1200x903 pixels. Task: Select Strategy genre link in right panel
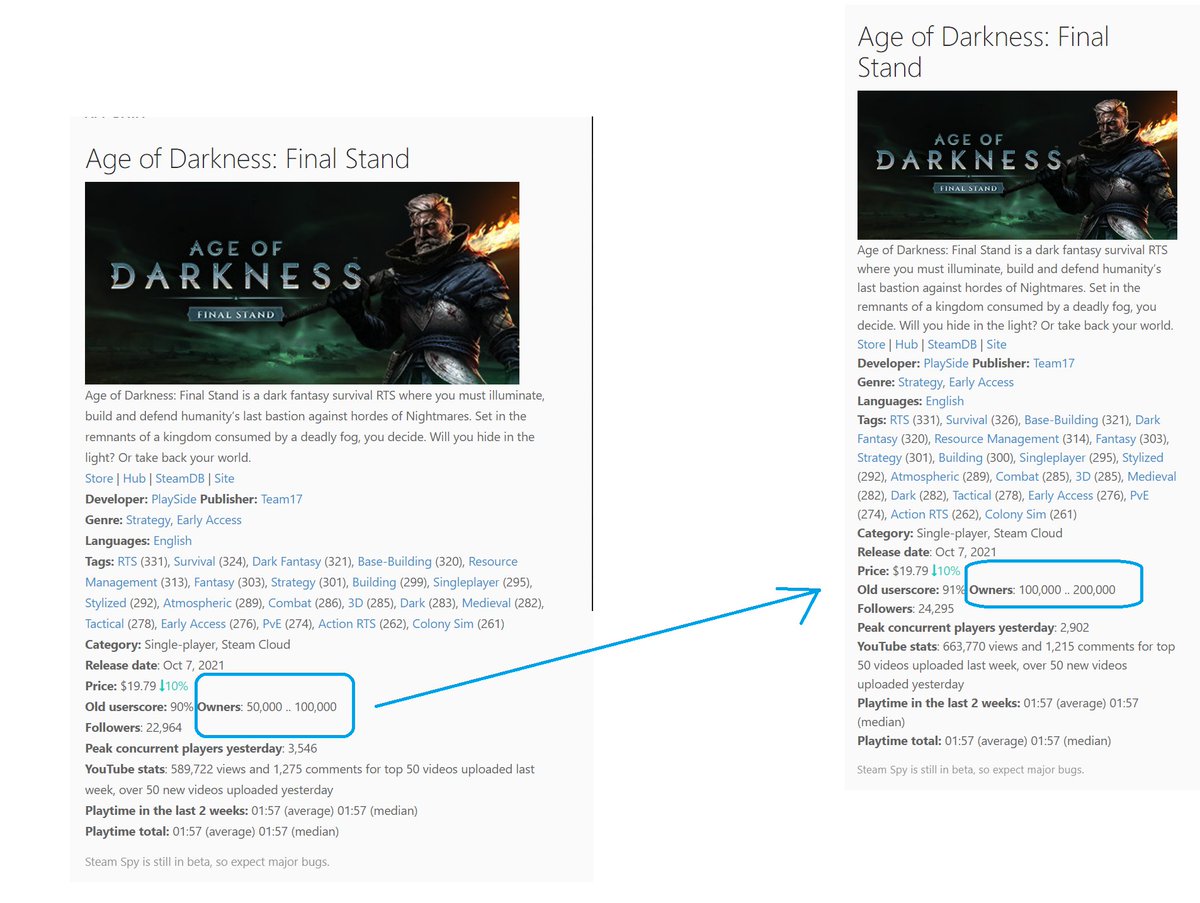pyautogui.click(x=920, y=382)
